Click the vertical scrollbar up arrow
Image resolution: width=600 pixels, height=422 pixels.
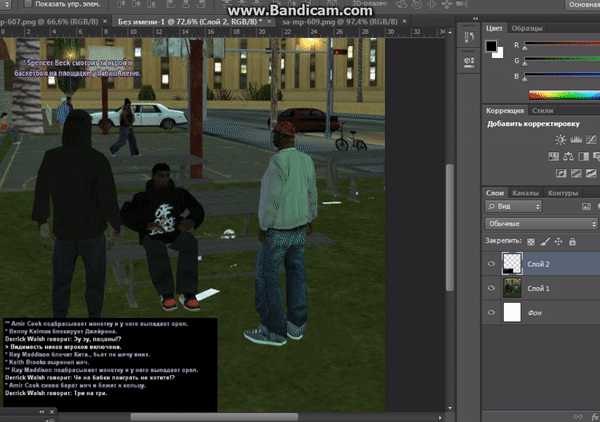[x=450, y=32]
